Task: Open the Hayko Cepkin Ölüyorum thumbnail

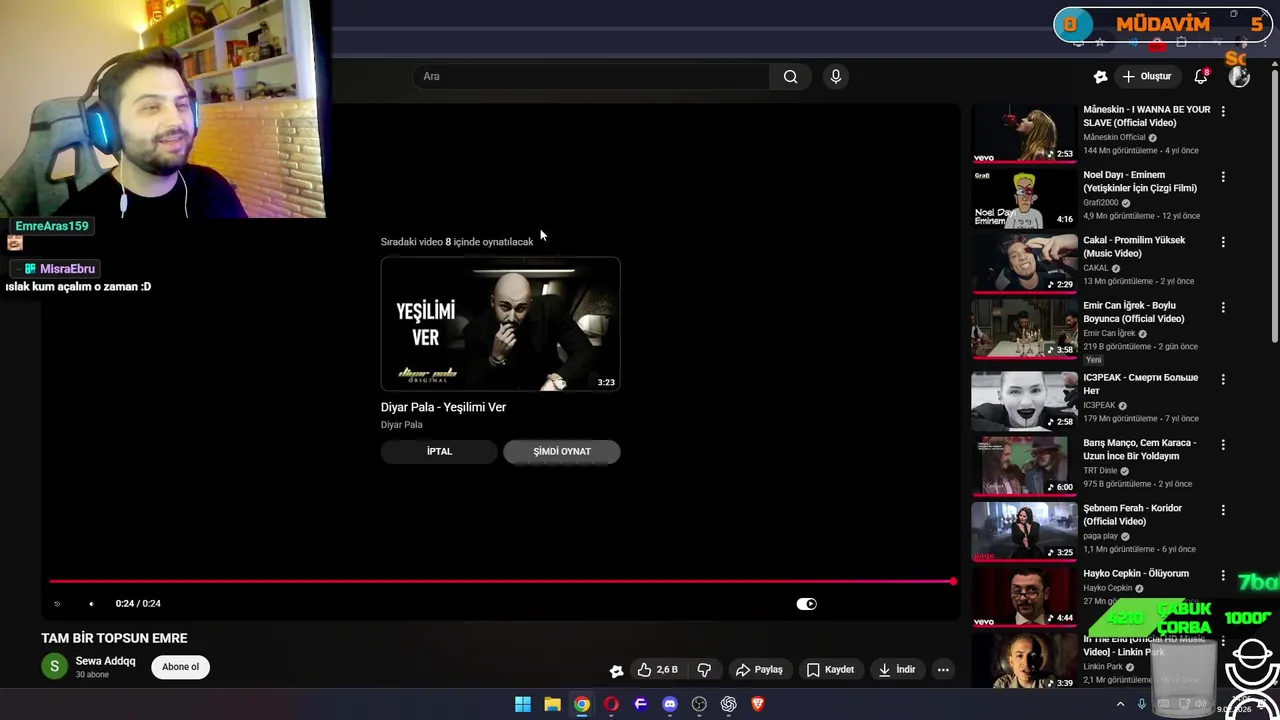Action: (x=1024, y=596)
